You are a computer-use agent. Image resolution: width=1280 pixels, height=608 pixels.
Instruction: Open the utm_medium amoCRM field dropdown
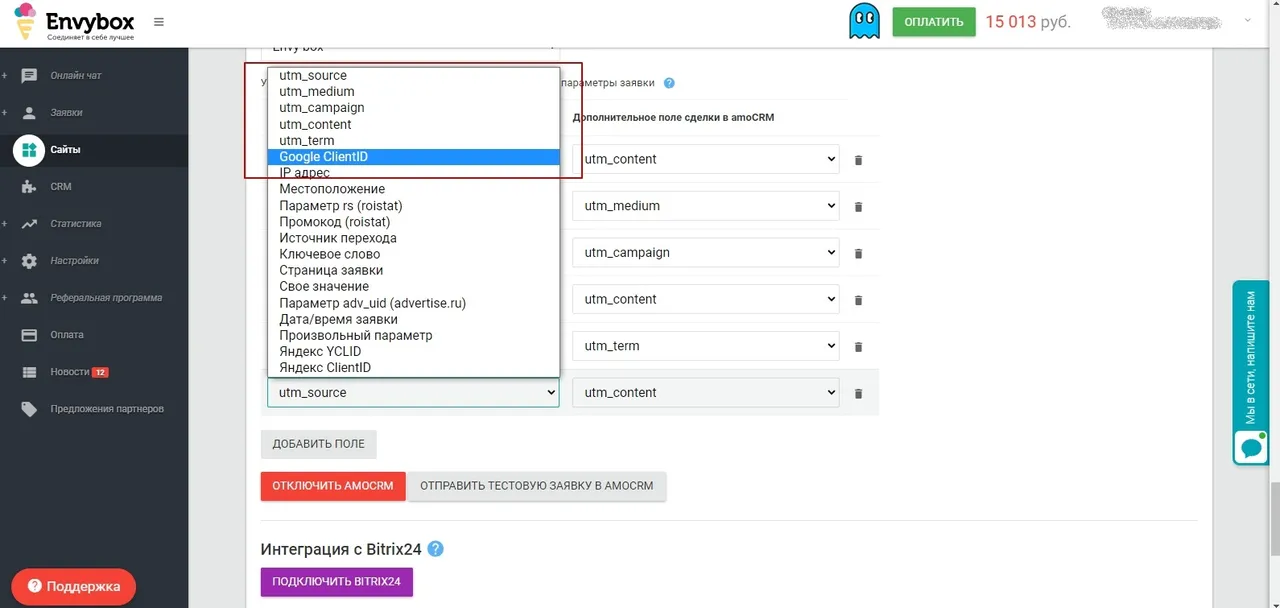pos(706,206)
